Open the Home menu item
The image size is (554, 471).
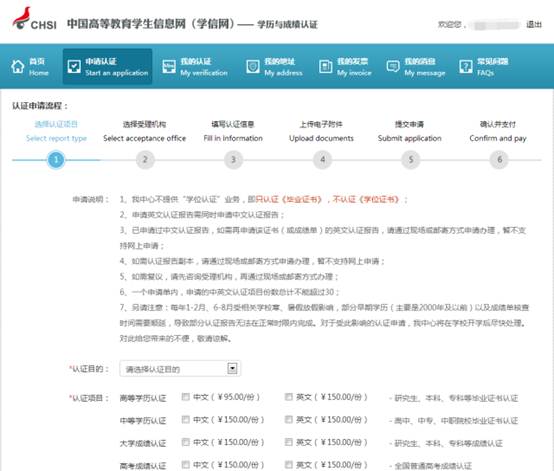(30, 67)
